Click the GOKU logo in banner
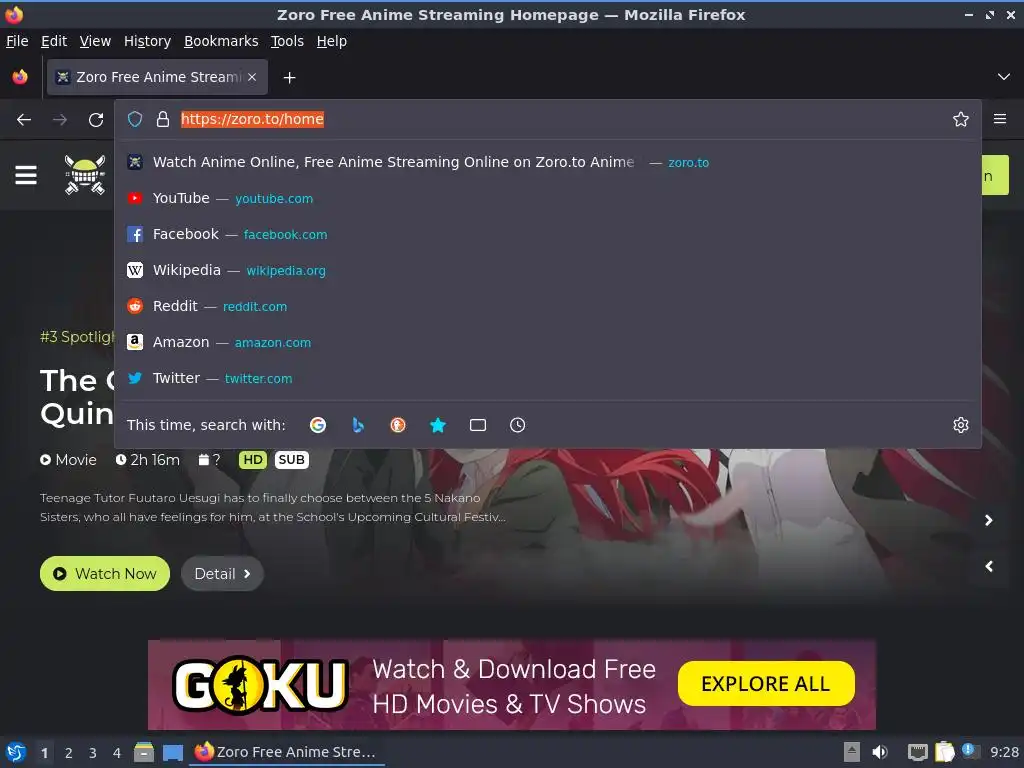 pyautogui.click(x=261, y=684)
